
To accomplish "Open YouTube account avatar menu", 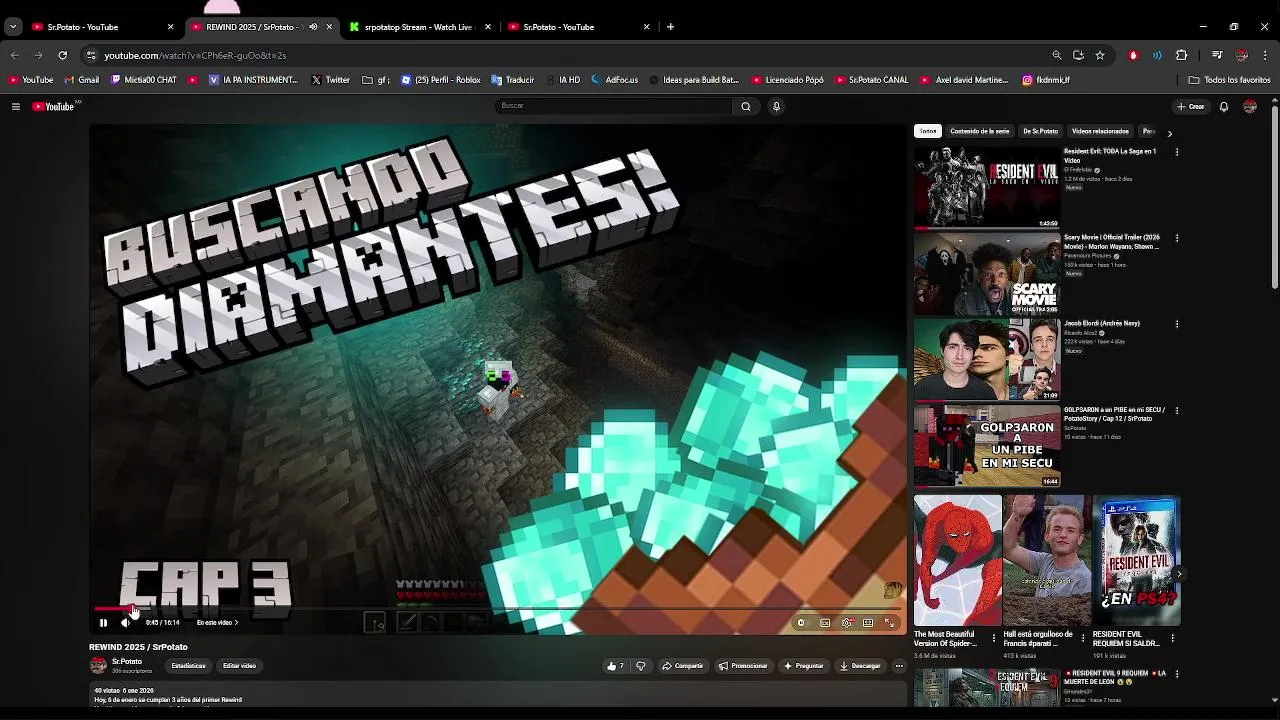I will (1250, 106).
